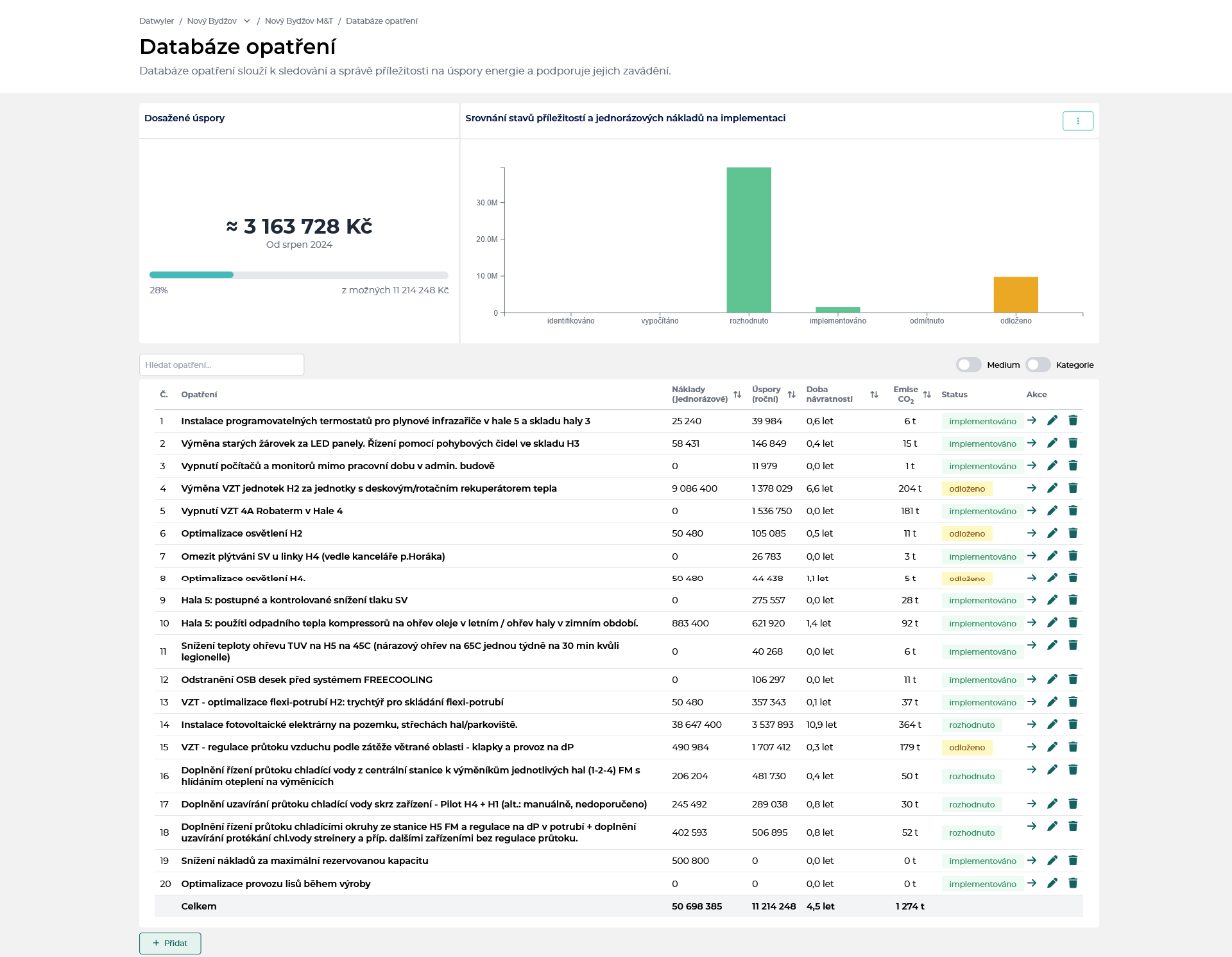The image size is (1232, 957).
Task: Enable the Medium toggle switch
Action: coord(969,365)
